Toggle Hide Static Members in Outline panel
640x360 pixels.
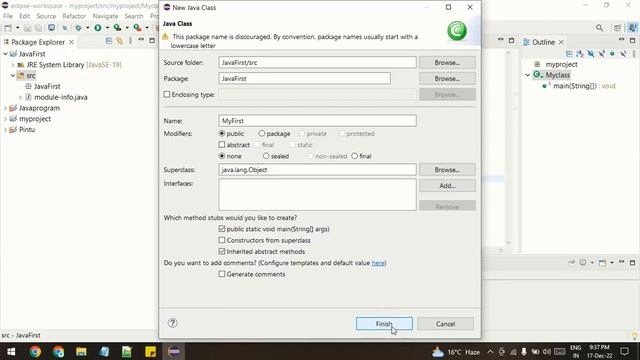[x=602, y=53]
